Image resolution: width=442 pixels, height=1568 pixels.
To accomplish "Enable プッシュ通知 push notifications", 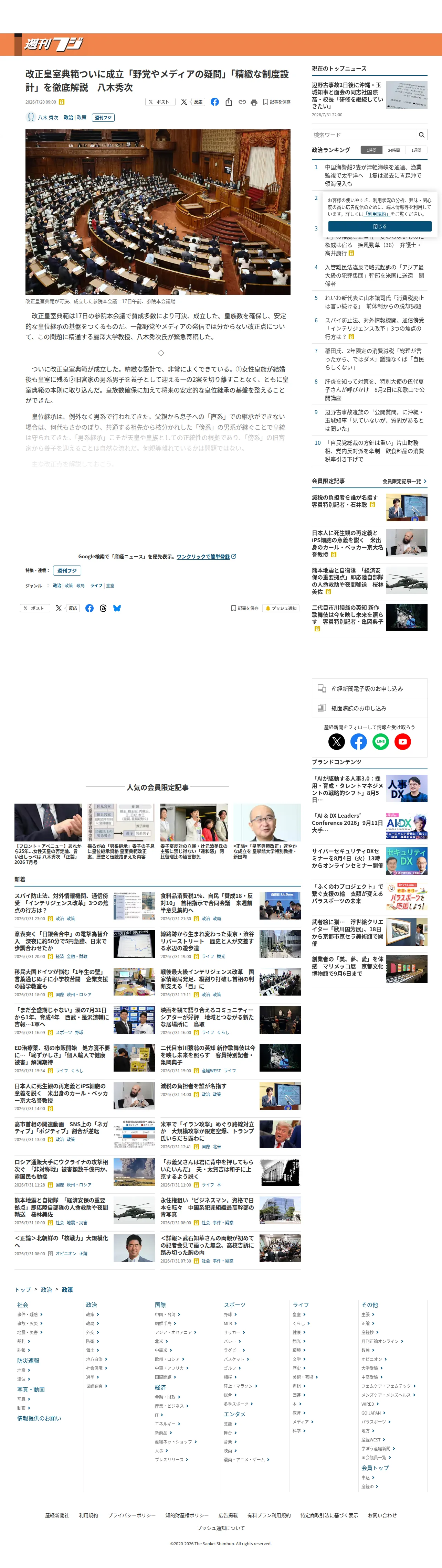I will coord(281,608).
